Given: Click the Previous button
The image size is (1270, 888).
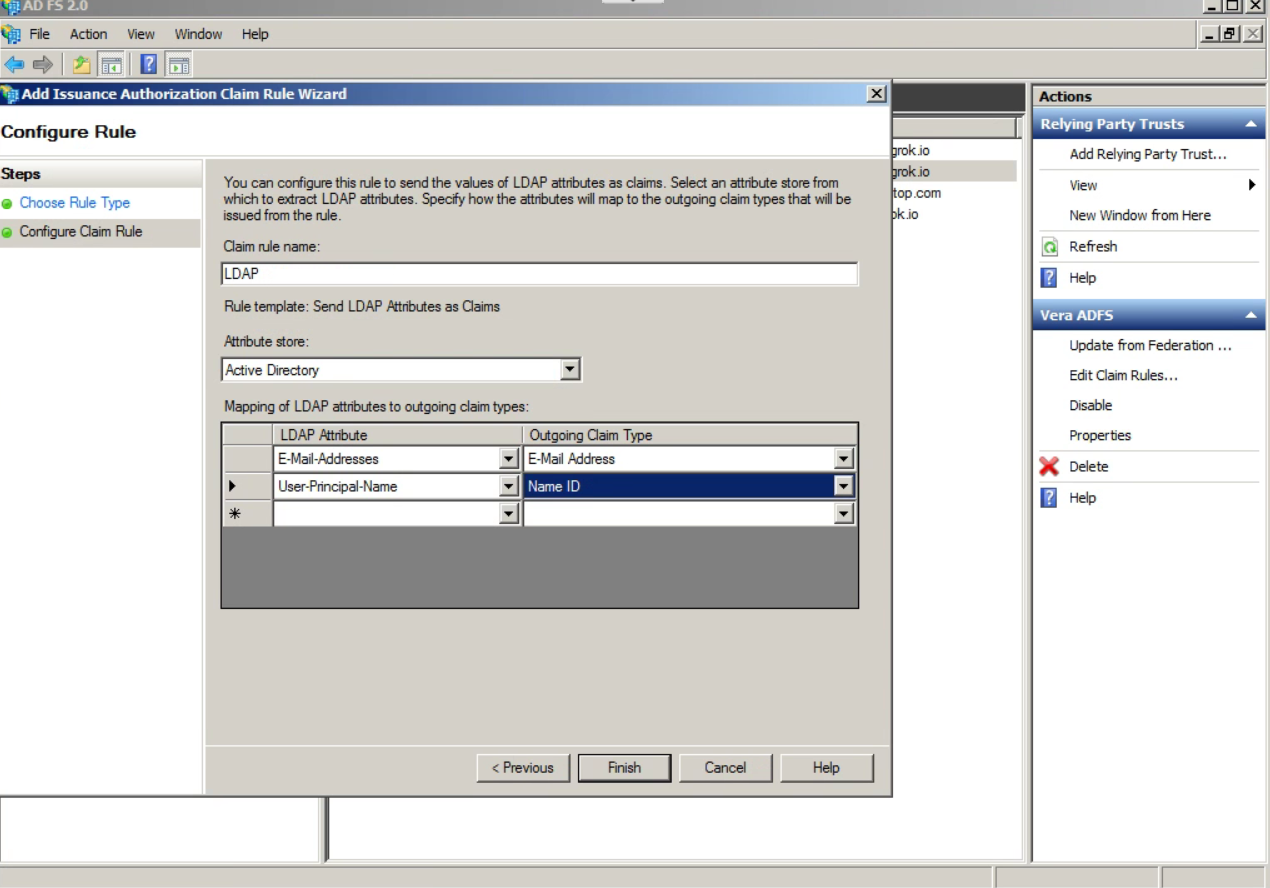Looking at the screenshot, I should (522, 768).
